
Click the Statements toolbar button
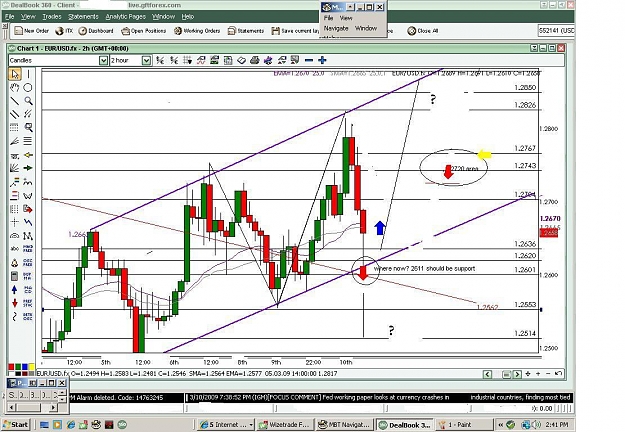tap(246, 31)
